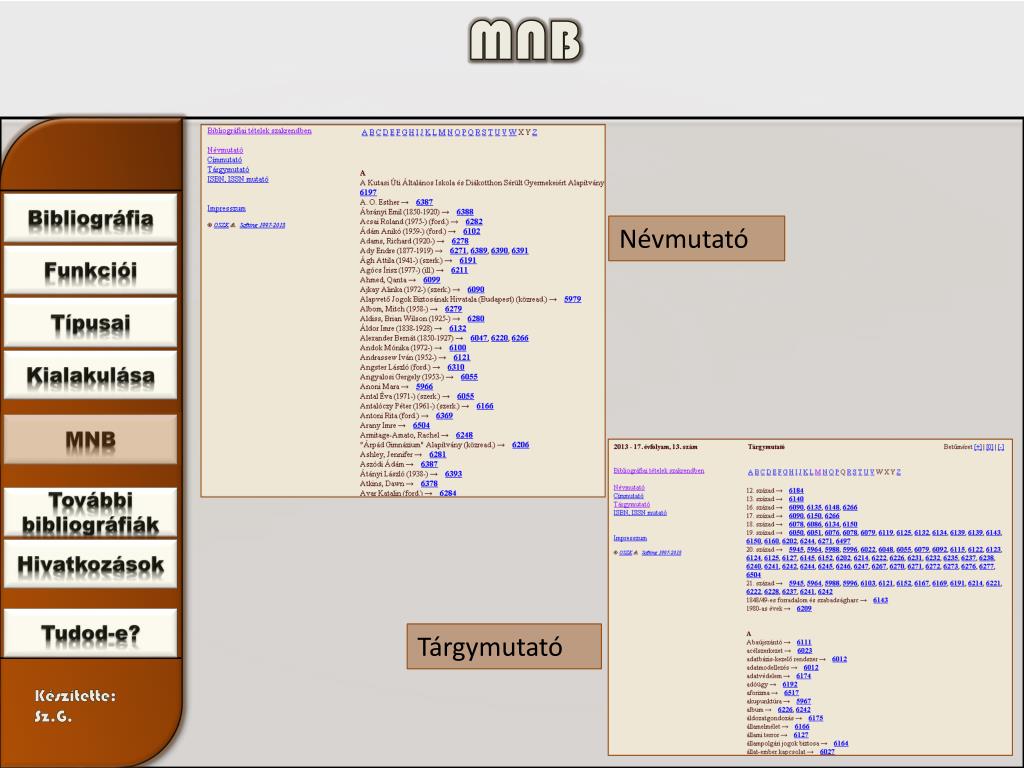Open the Típusai sidebar button
Viewport: 1024px width, 768px height.
click(x=90, y=323)
